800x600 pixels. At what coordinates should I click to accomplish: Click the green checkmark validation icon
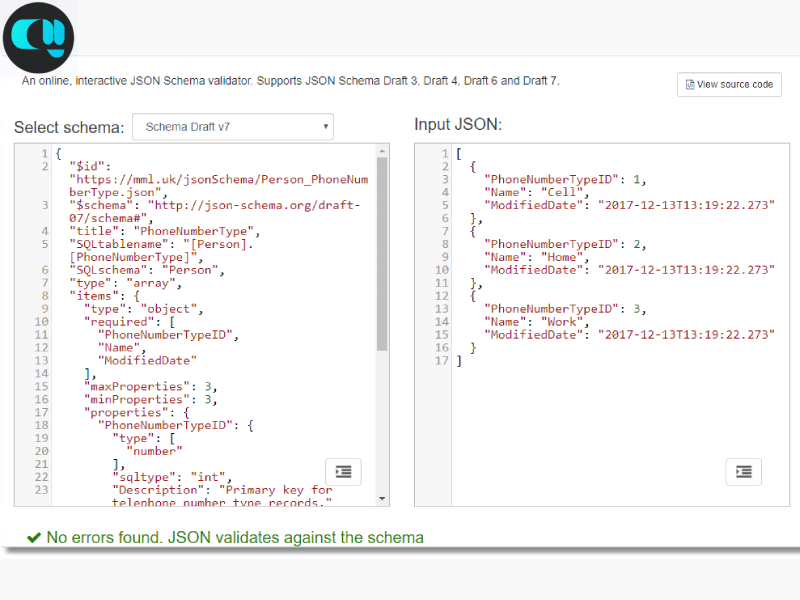click(34, 538)
